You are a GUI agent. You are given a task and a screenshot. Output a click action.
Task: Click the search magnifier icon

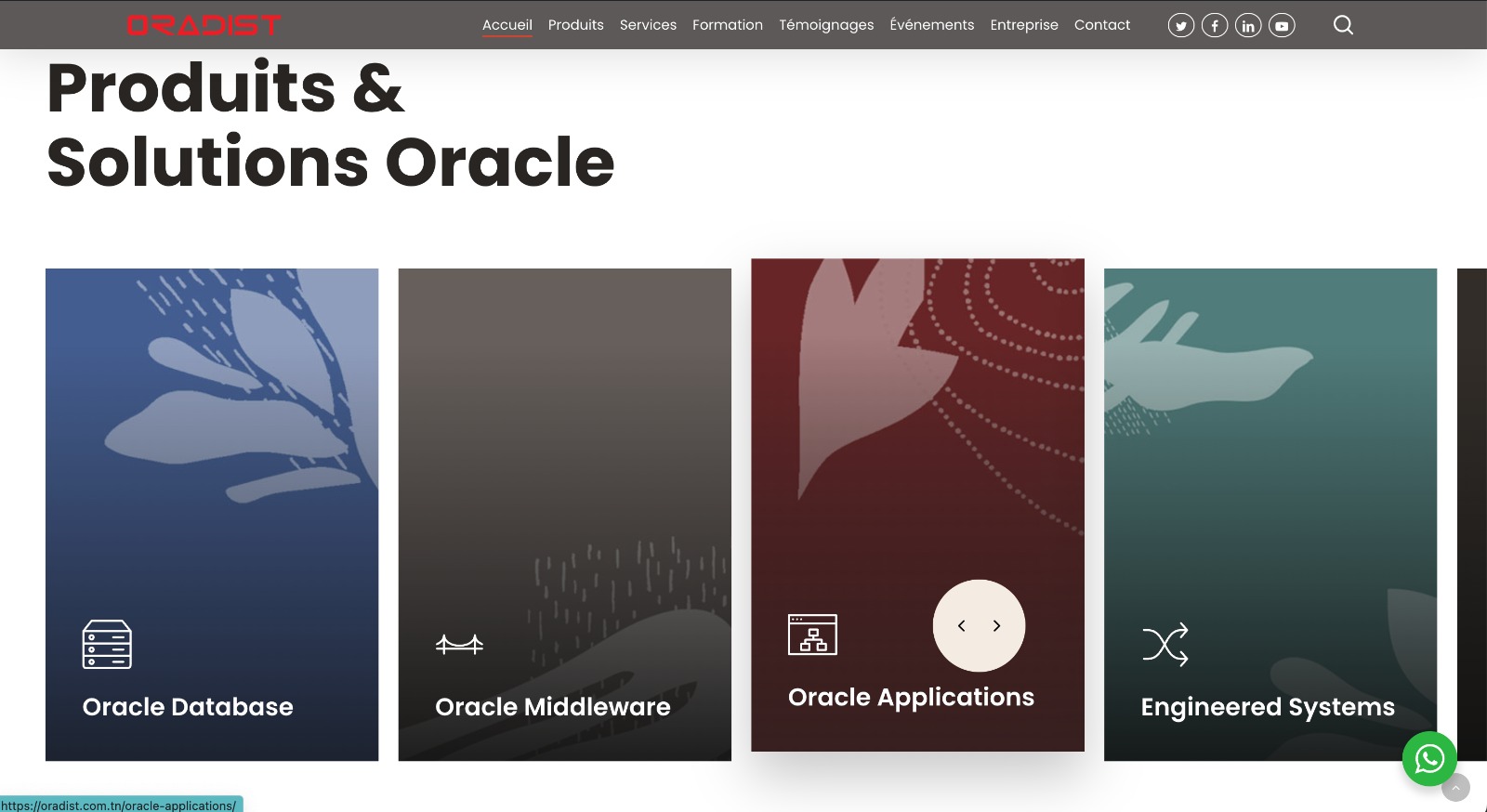click(1343, 25)
